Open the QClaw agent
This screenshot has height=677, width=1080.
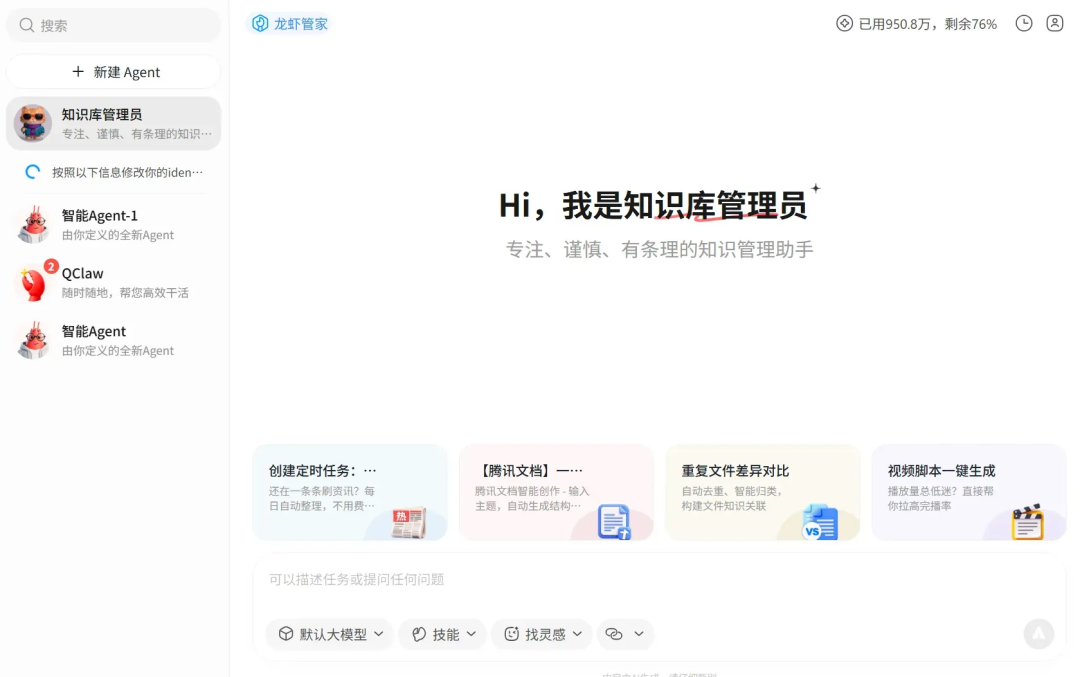[x=114, y=282]
